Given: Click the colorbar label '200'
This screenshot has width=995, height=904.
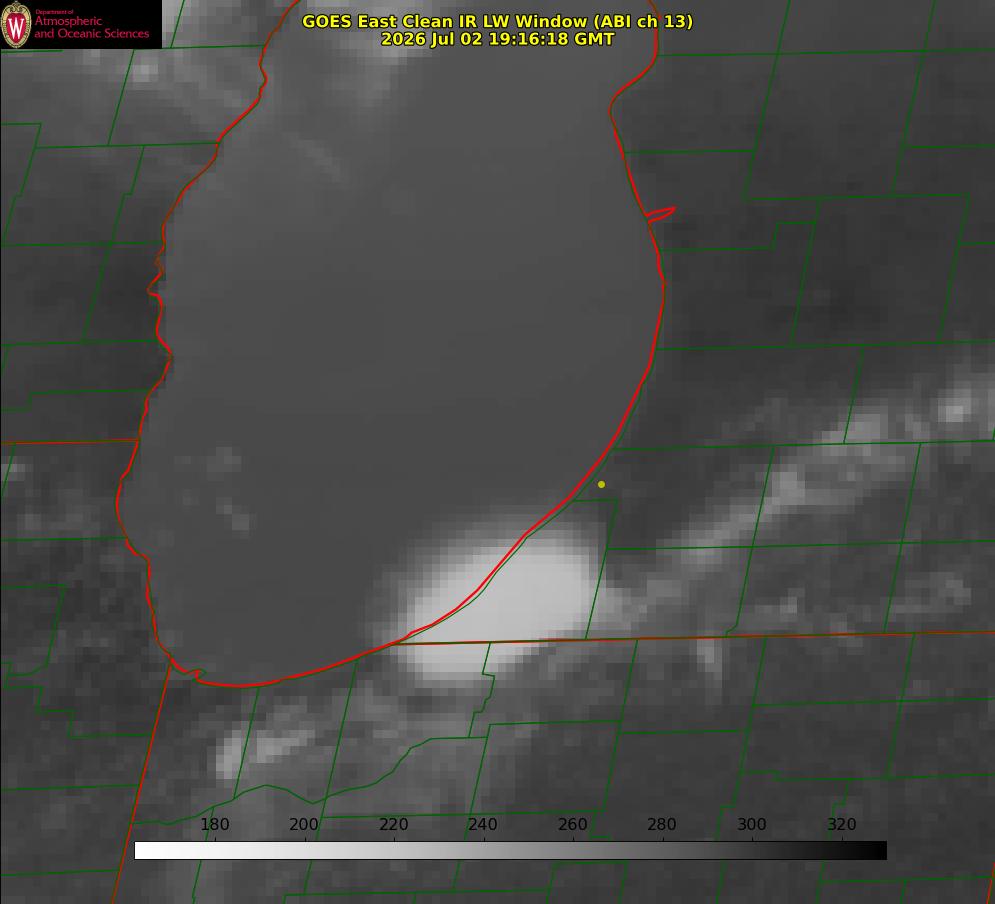Looking at the screenshot, I should 303,824.
